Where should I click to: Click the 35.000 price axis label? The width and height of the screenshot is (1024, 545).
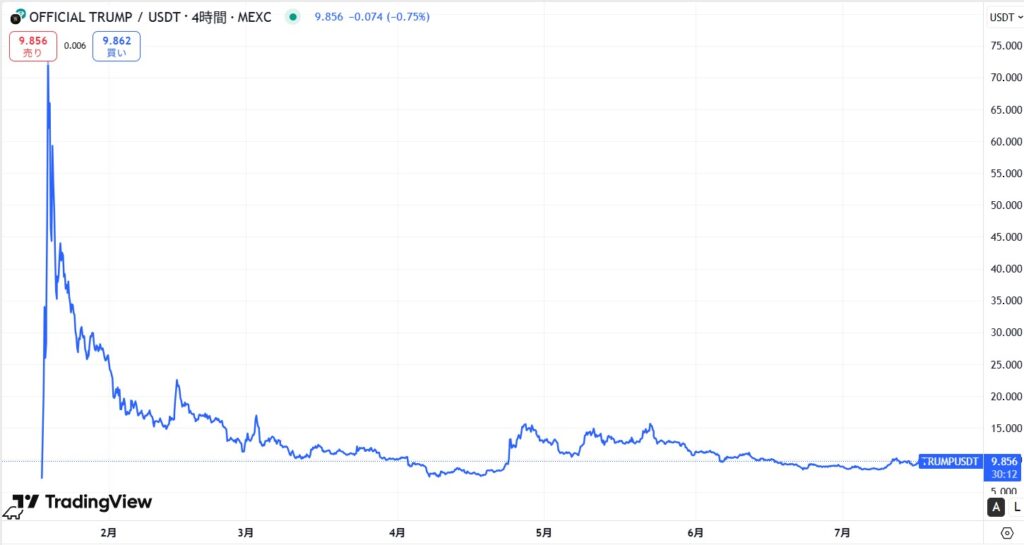coord(1006,301)
